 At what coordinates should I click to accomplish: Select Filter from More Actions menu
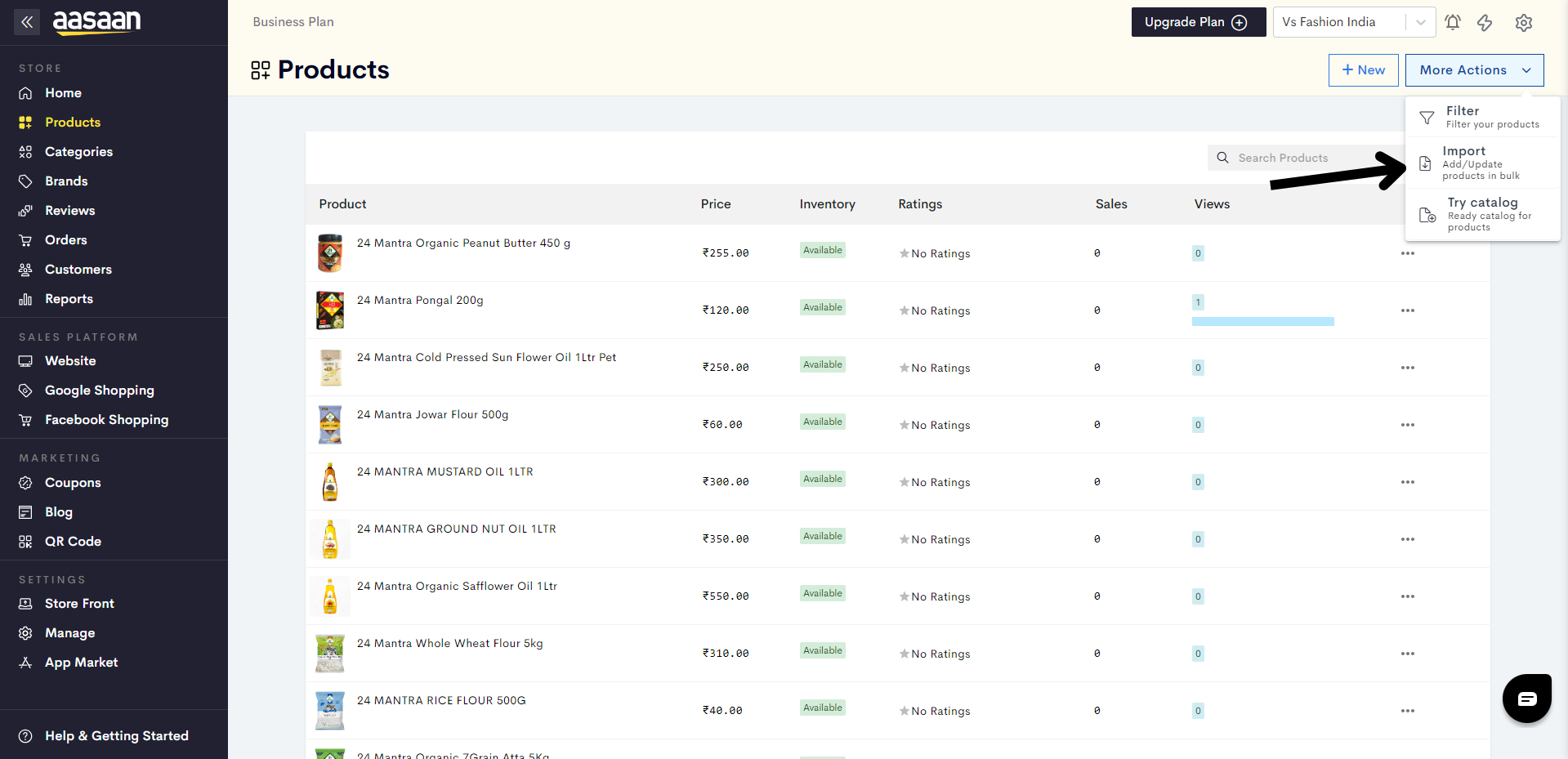1482,117
